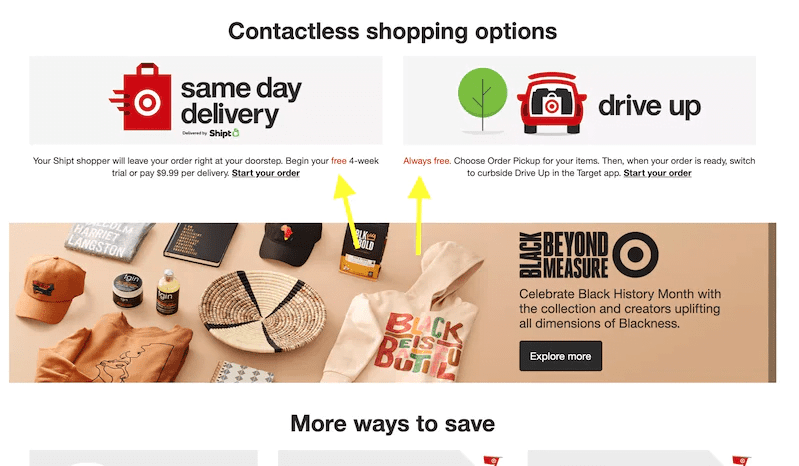Image resolution: width=799 pixels, height=466 pixels.
Task: Click the same day delivery banner
Action: tap(206, 100)
